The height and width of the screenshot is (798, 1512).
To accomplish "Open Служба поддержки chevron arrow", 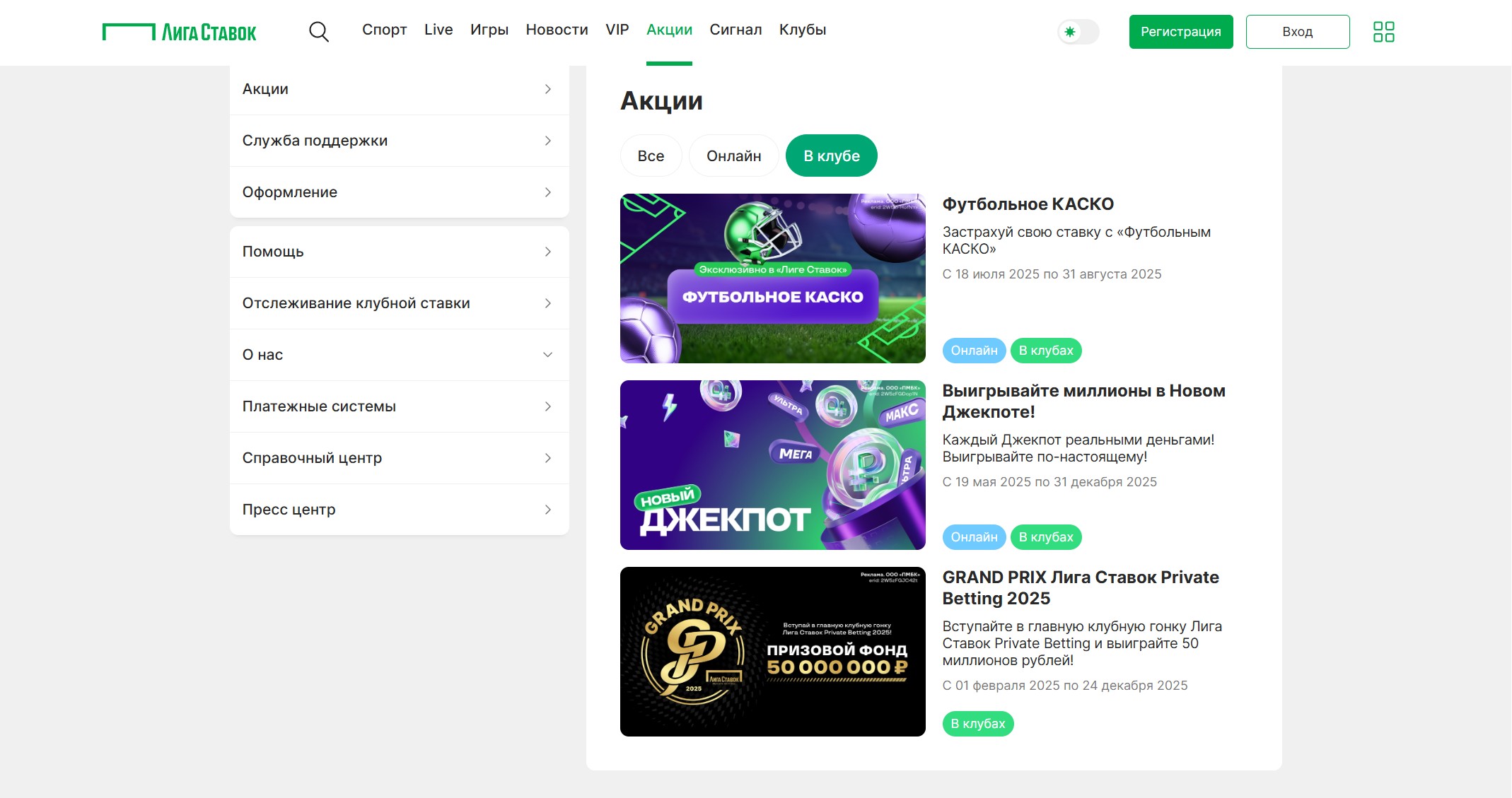I will pos(547,141).
